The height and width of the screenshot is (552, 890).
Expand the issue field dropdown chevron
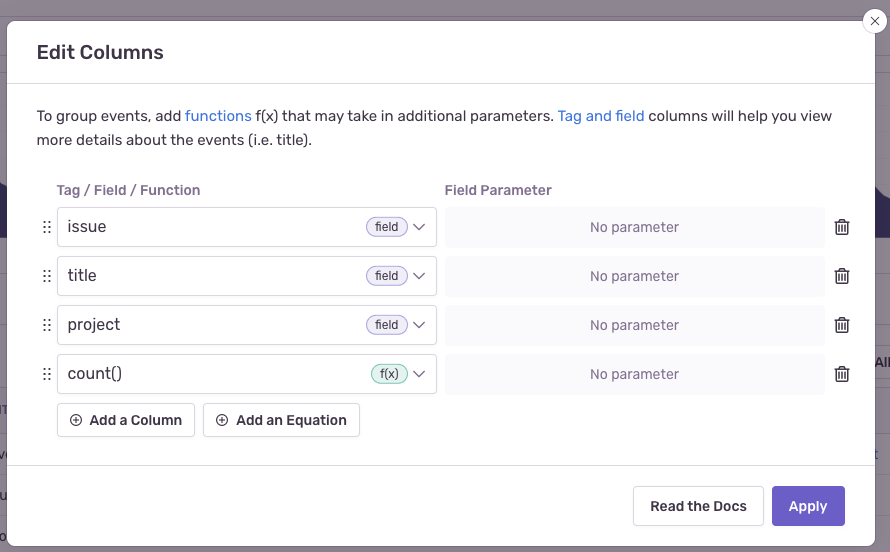[x=420, y=227]
